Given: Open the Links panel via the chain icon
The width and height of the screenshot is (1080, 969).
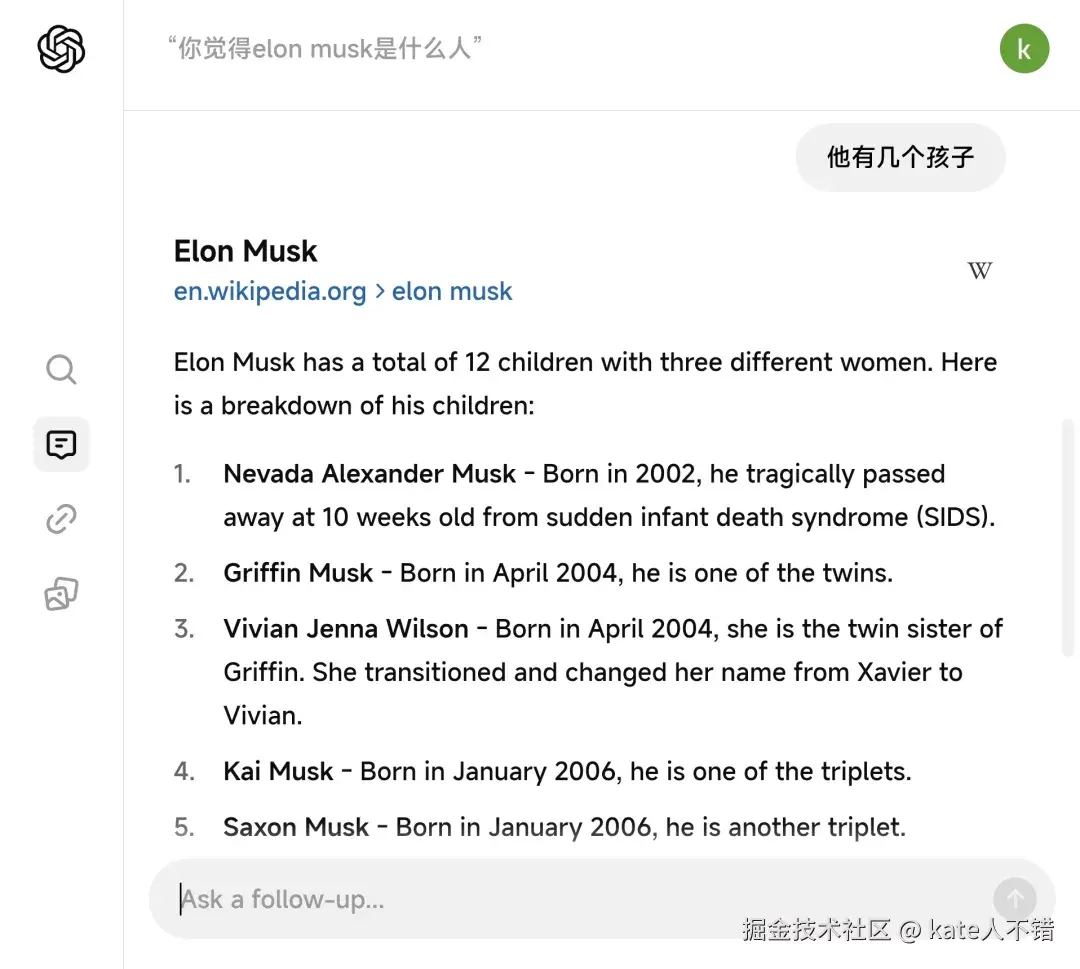Looking at the screenshot, I should click(61, 518).
